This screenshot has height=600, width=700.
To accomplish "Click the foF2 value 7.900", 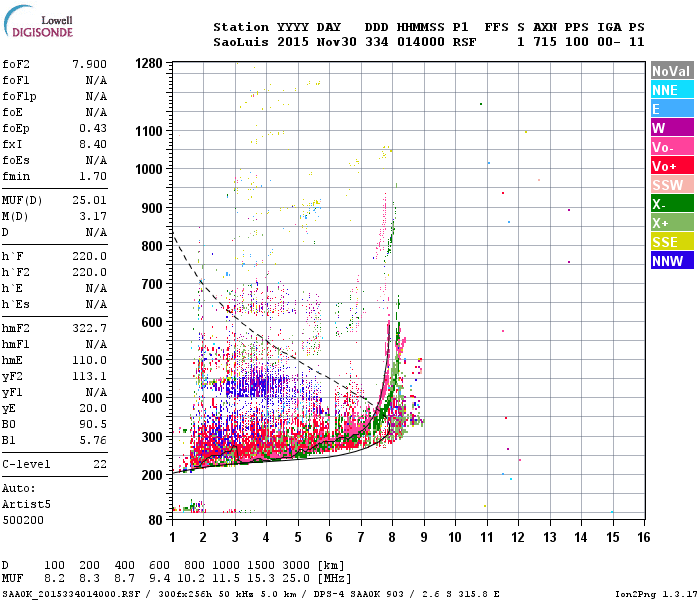I will [89, 64].
